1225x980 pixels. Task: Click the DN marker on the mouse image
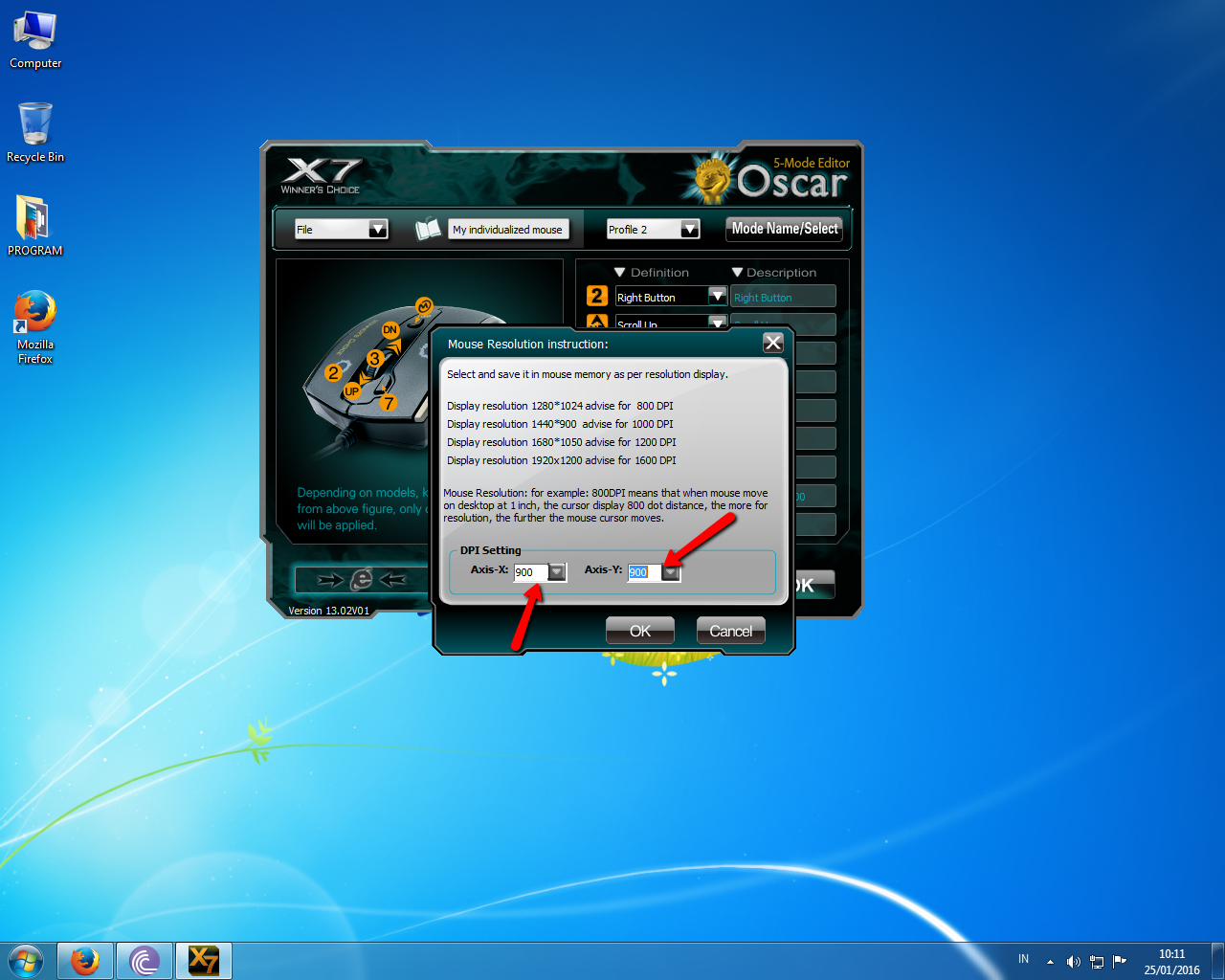(x=390, y=329)
